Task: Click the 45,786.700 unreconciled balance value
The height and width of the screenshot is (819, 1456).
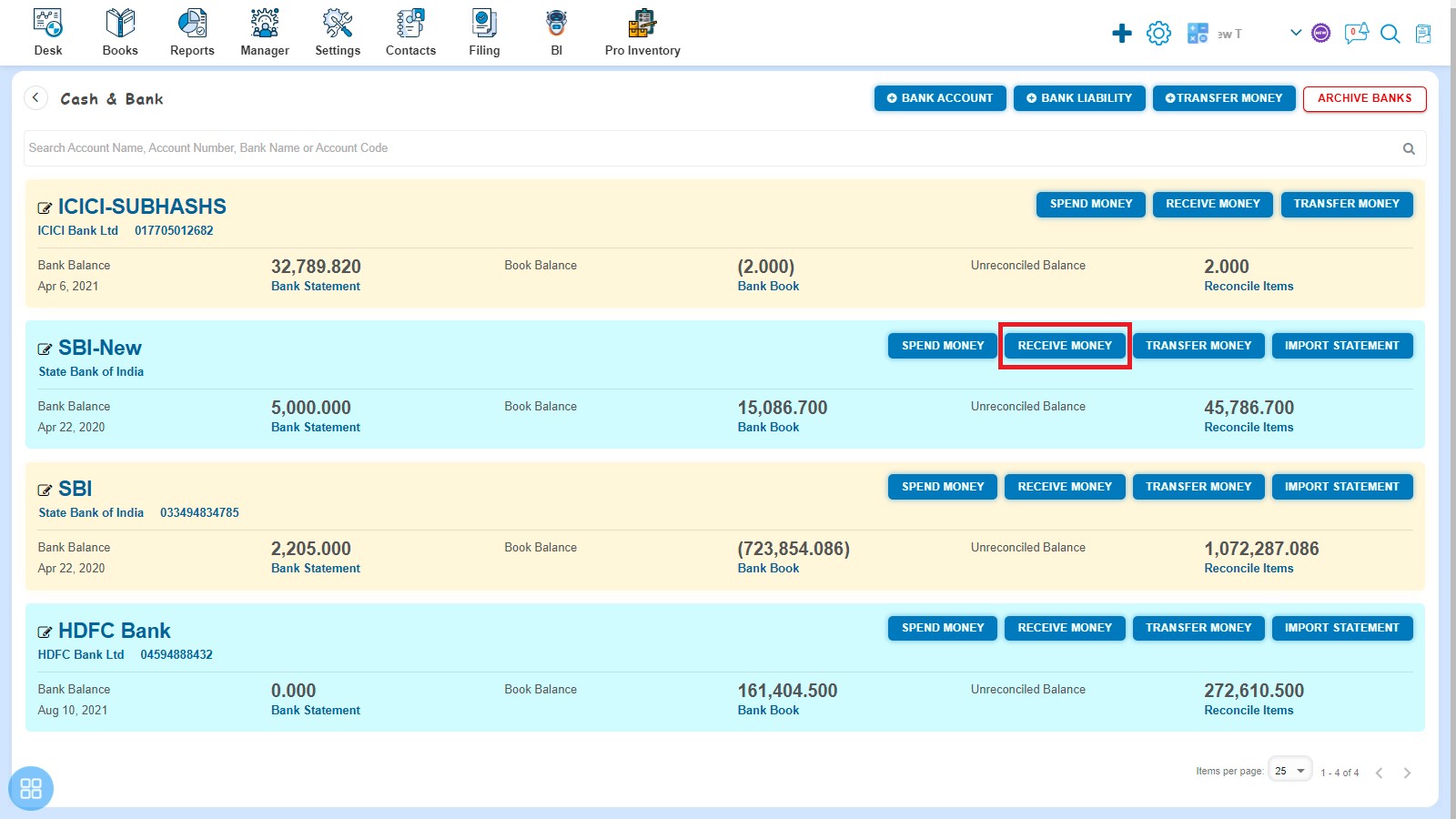Action: [1249, 408]
